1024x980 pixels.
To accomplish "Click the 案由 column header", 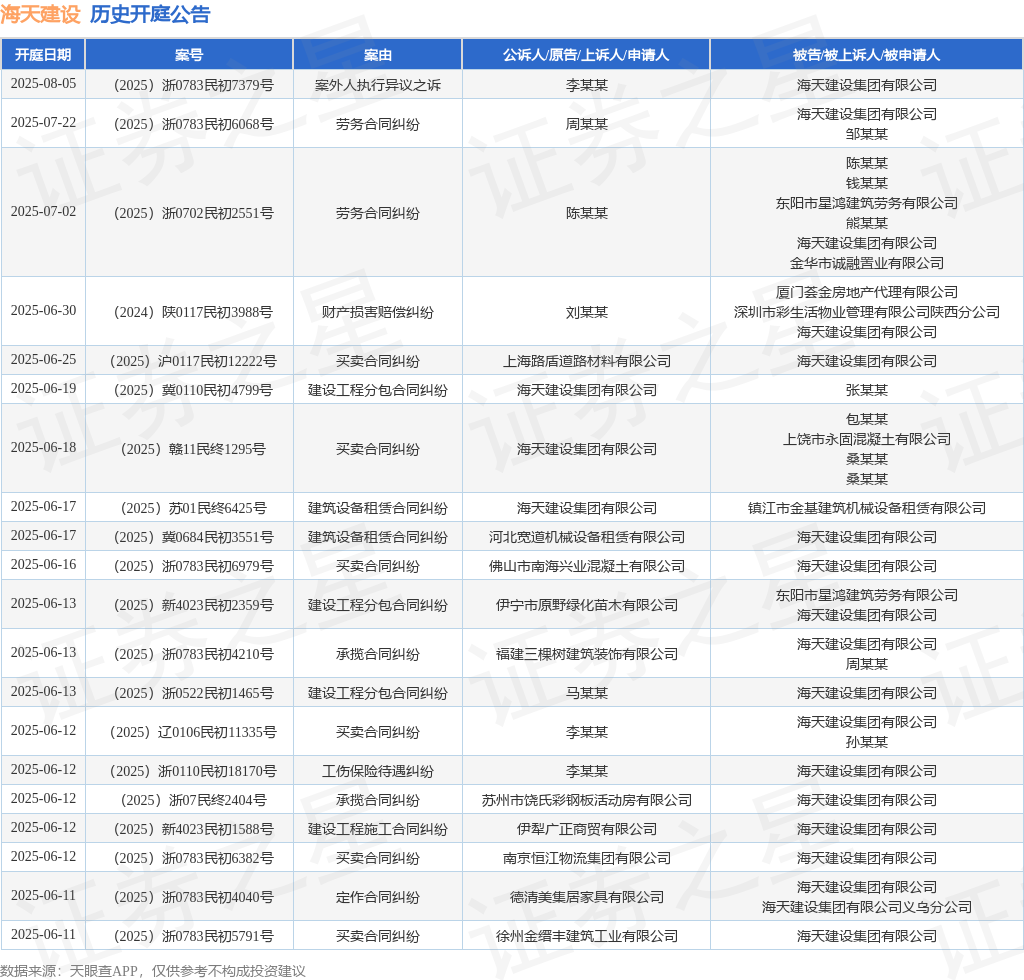I will tap(377, 55).
